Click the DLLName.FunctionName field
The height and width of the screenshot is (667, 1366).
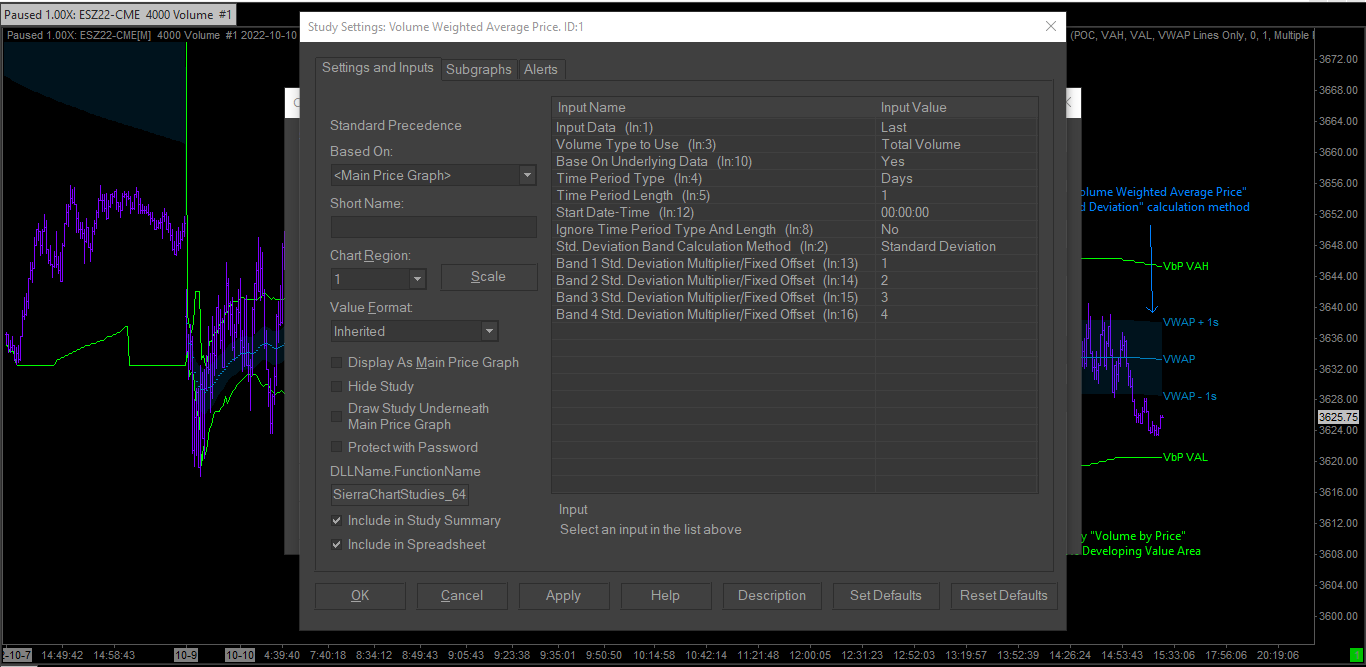pyautogui.click(x=400, y=495)
